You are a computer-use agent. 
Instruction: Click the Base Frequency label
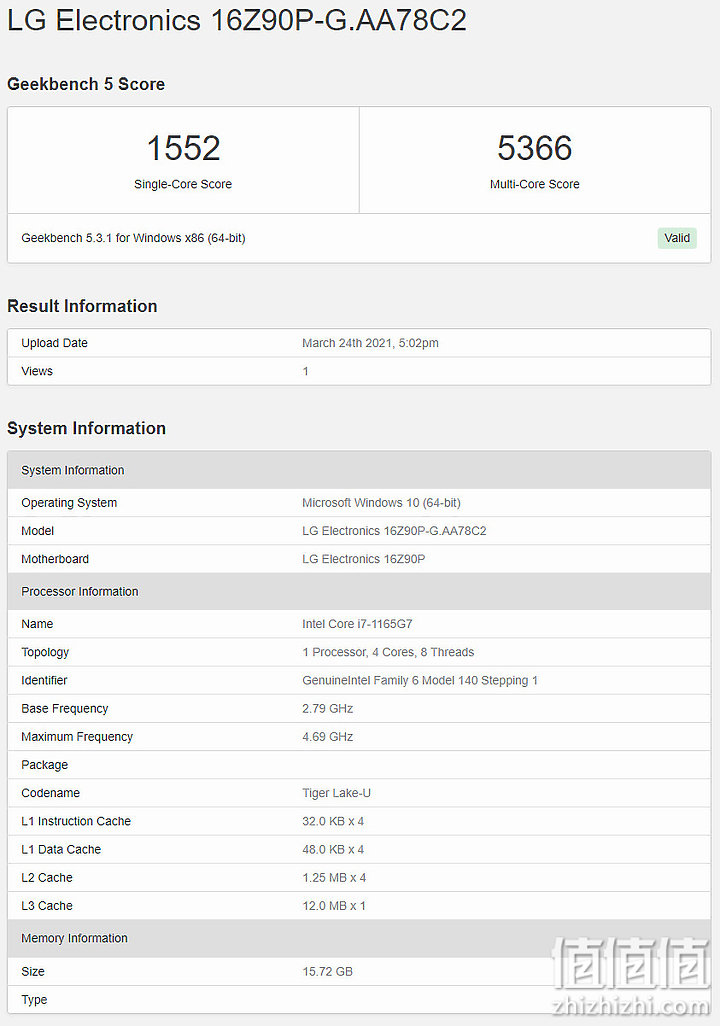65,709
